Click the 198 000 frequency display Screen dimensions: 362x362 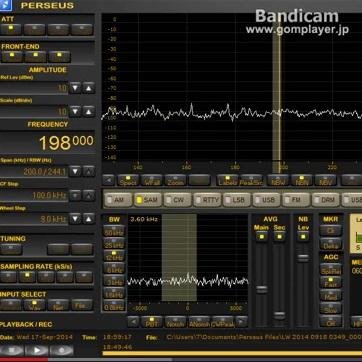coord(66,142)
